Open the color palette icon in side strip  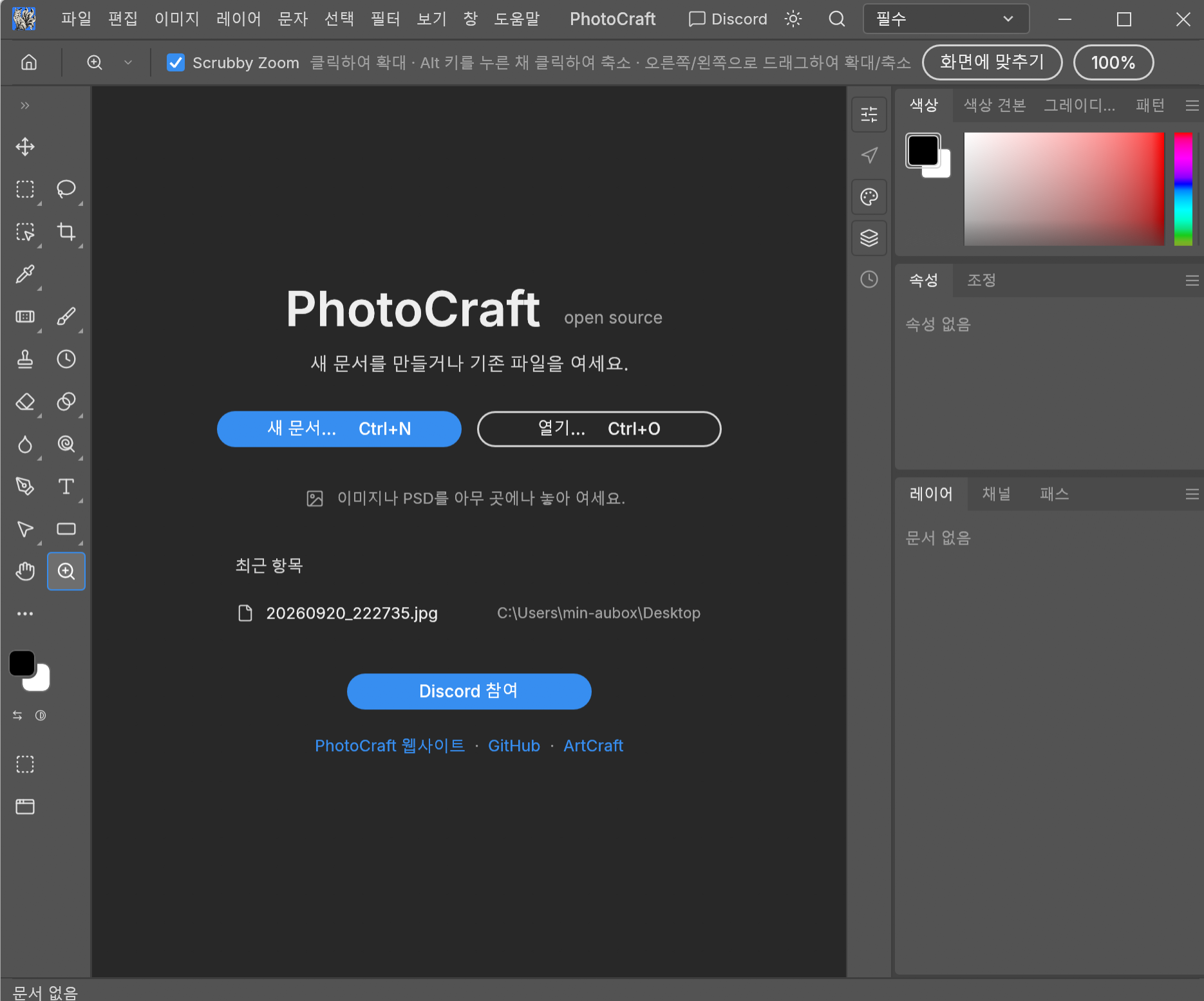coord(869,197)
